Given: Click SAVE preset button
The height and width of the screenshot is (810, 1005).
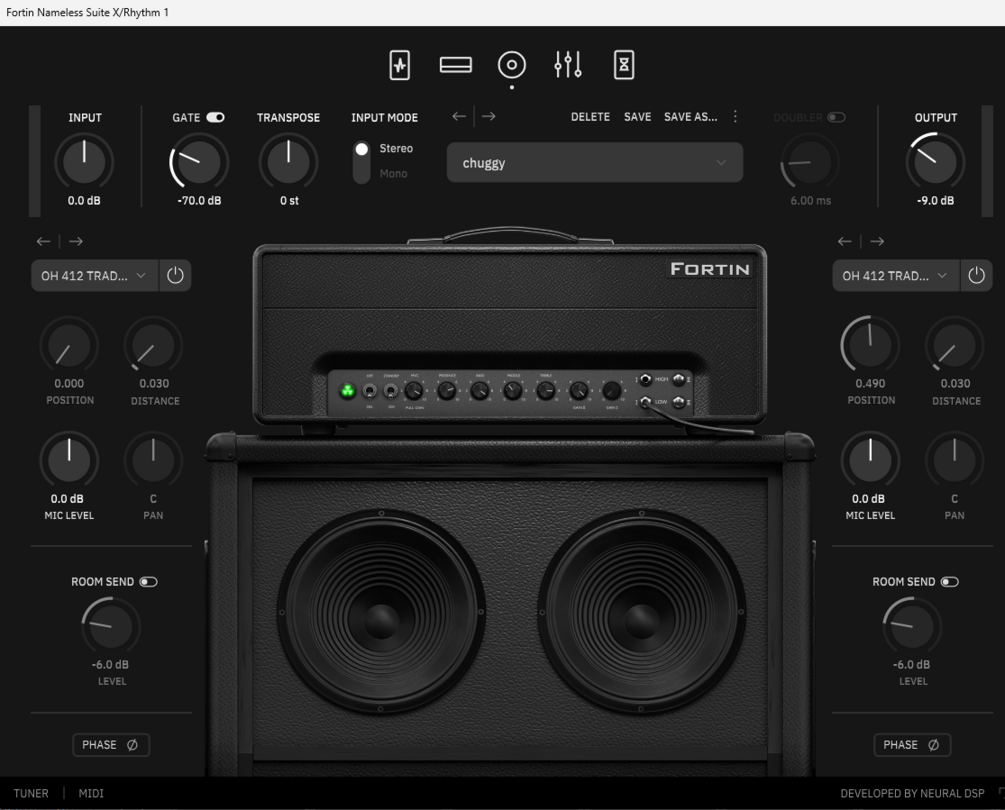Looking at the screenshot, I should (638, 117).
